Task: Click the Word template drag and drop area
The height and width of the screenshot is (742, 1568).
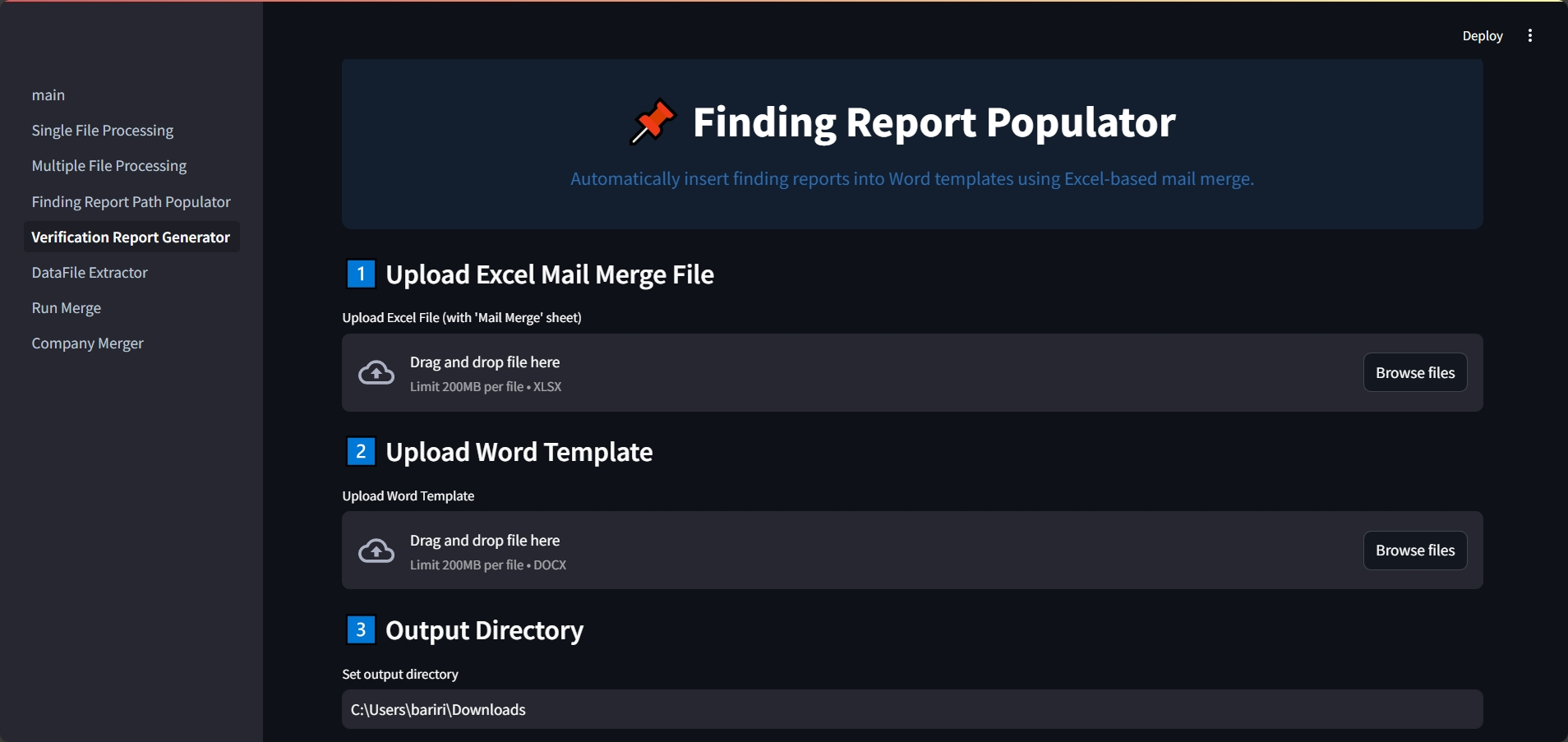Action: (x=912, y=551)
